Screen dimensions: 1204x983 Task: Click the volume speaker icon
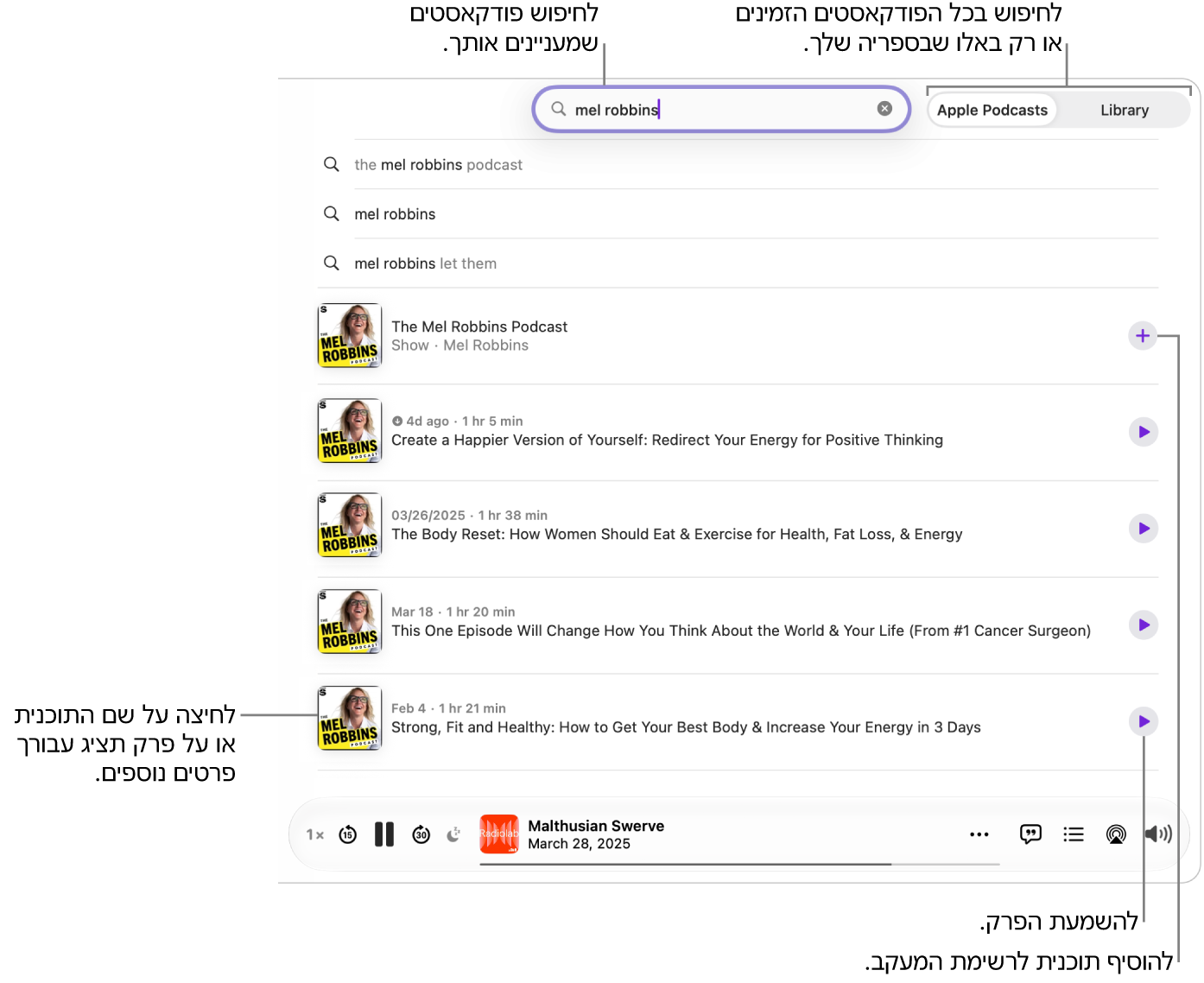point(1158,834)
